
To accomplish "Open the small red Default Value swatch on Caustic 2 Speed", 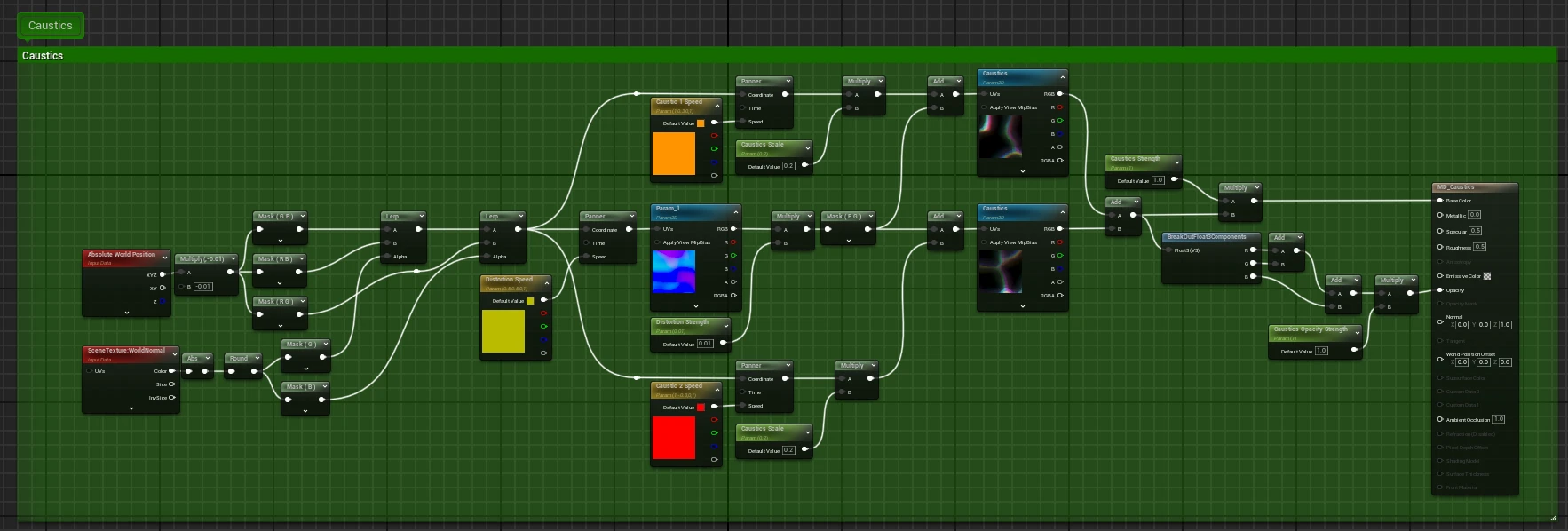I will (701, 407).
